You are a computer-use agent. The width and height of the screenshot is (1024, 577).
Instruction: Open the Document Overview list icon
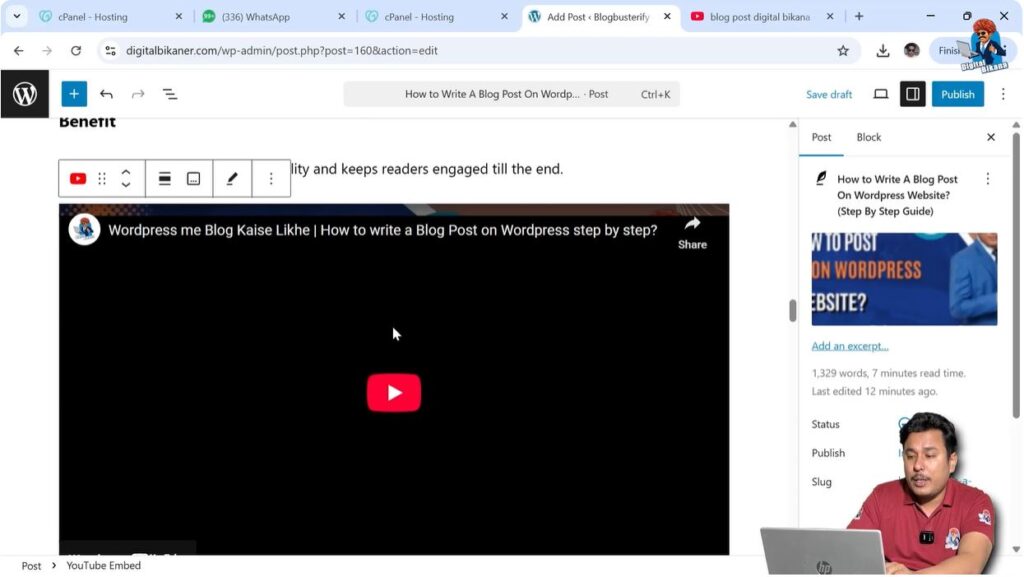click(170, 93)
